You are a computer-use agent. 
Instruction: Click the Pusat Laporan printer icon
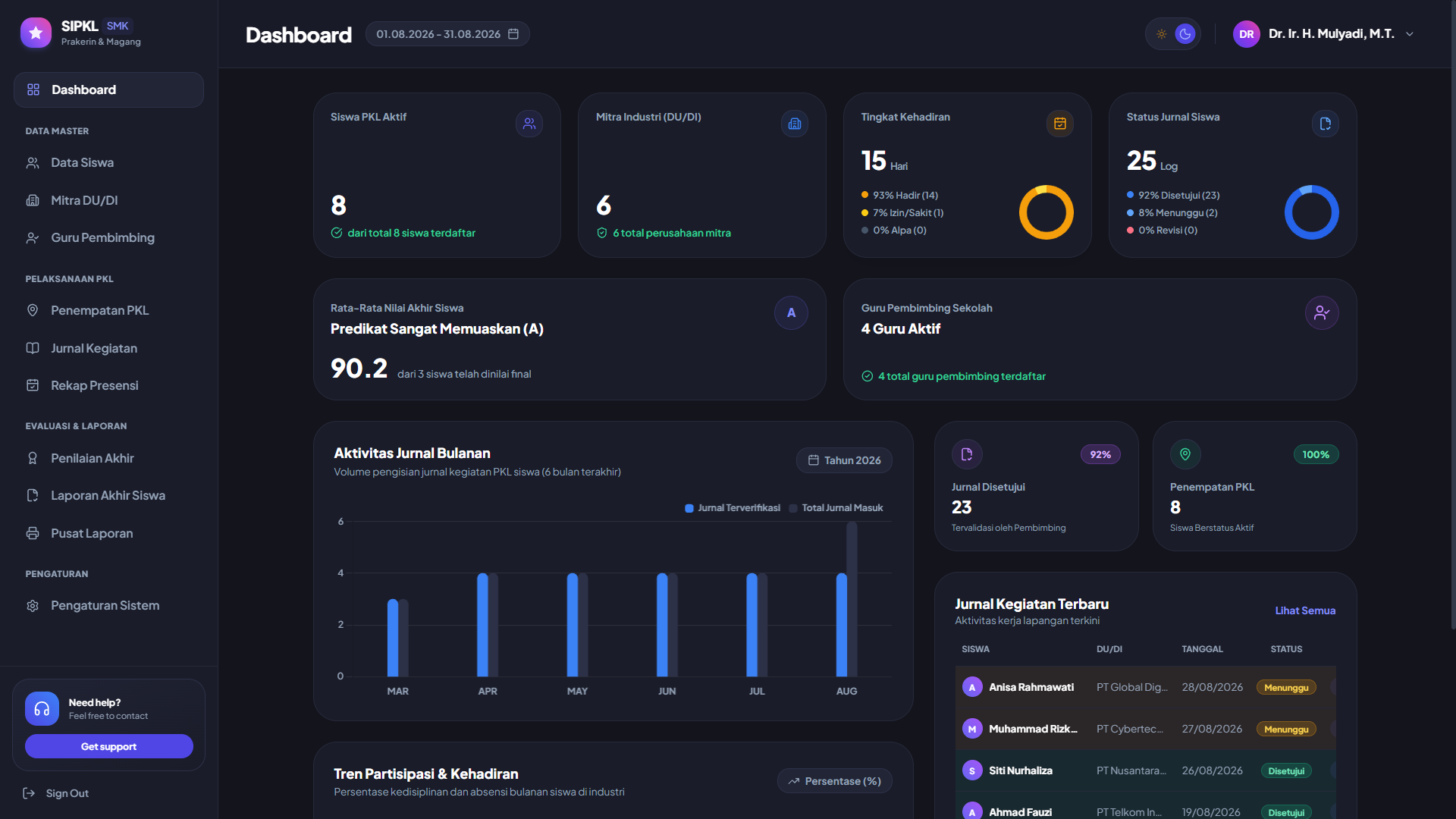[33, 533]
